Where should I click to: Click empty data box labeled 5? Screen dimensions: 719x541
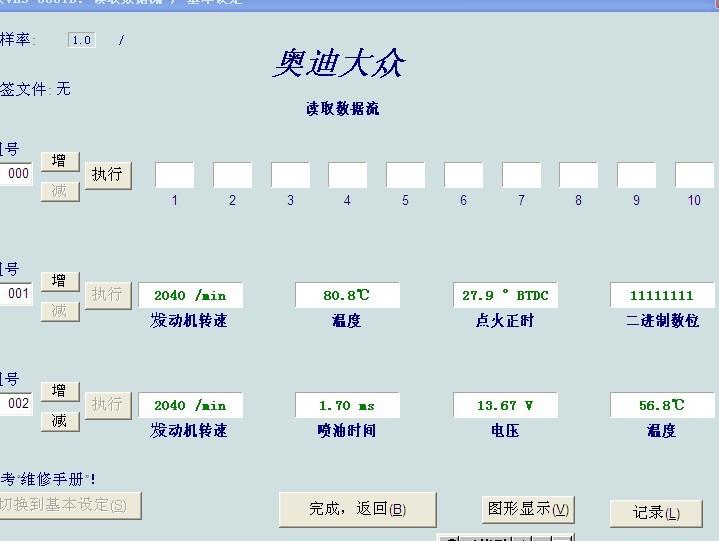click(405, 175)
